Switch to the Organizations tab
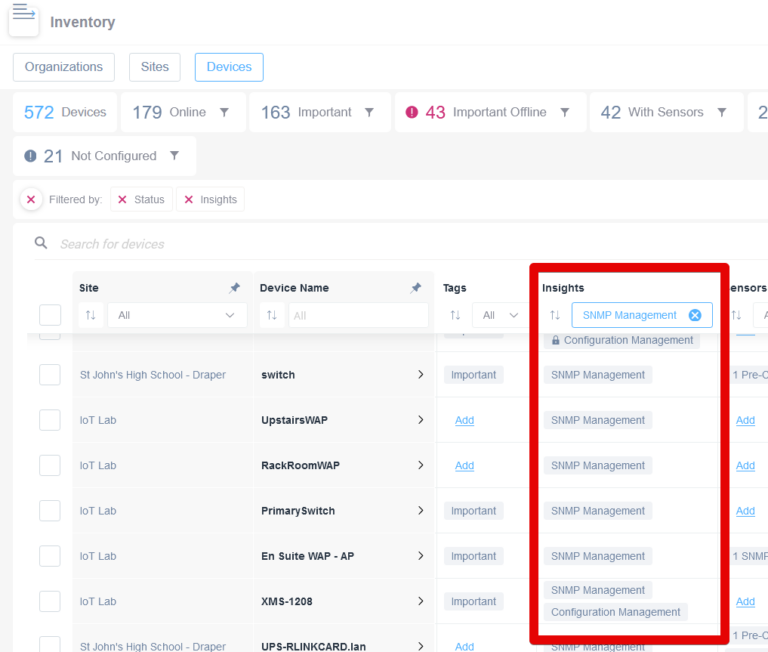Screen dimensions: 768x652 [x=64, y=67]
